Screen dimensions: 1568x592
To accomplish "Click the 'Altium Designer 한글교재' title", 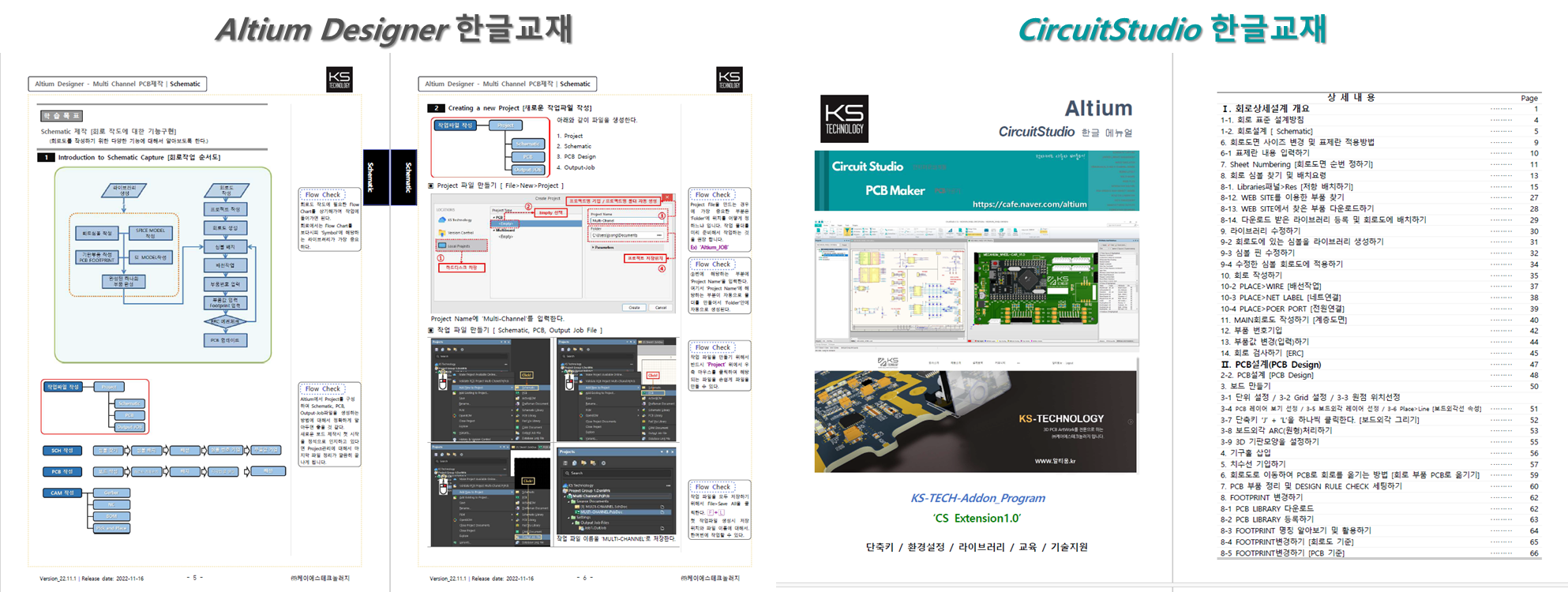I will [394, 29].
